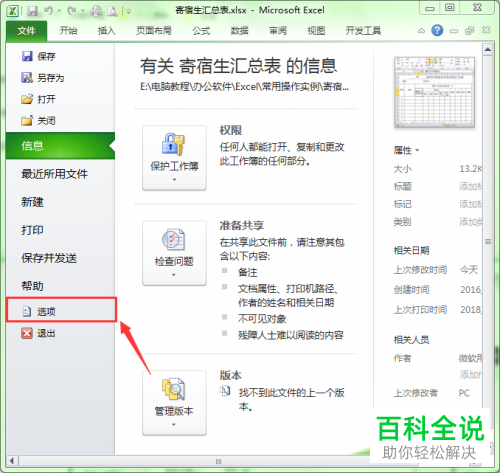Click the Redo arrow in quick access toolbar
500x473 pixels.
click(x=72, y=11)
